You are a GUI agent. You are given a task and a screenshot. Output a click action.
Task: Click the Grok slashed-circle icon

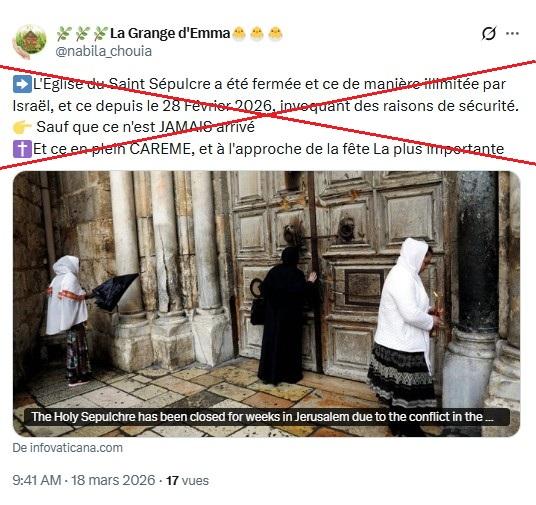pos(489,34)
